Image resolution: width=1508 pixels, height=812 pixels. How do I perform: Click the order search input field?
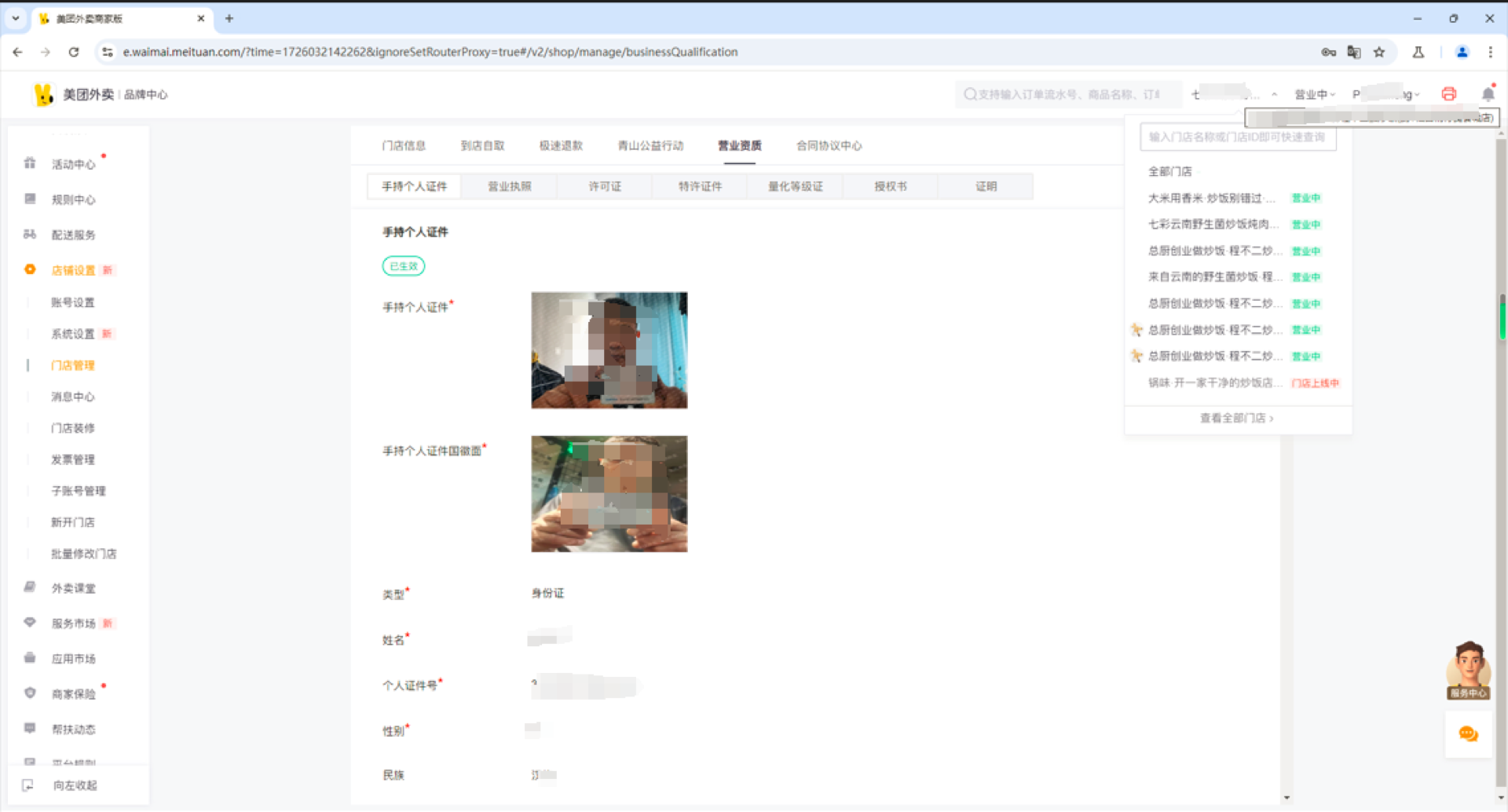tap(1068, 94)
